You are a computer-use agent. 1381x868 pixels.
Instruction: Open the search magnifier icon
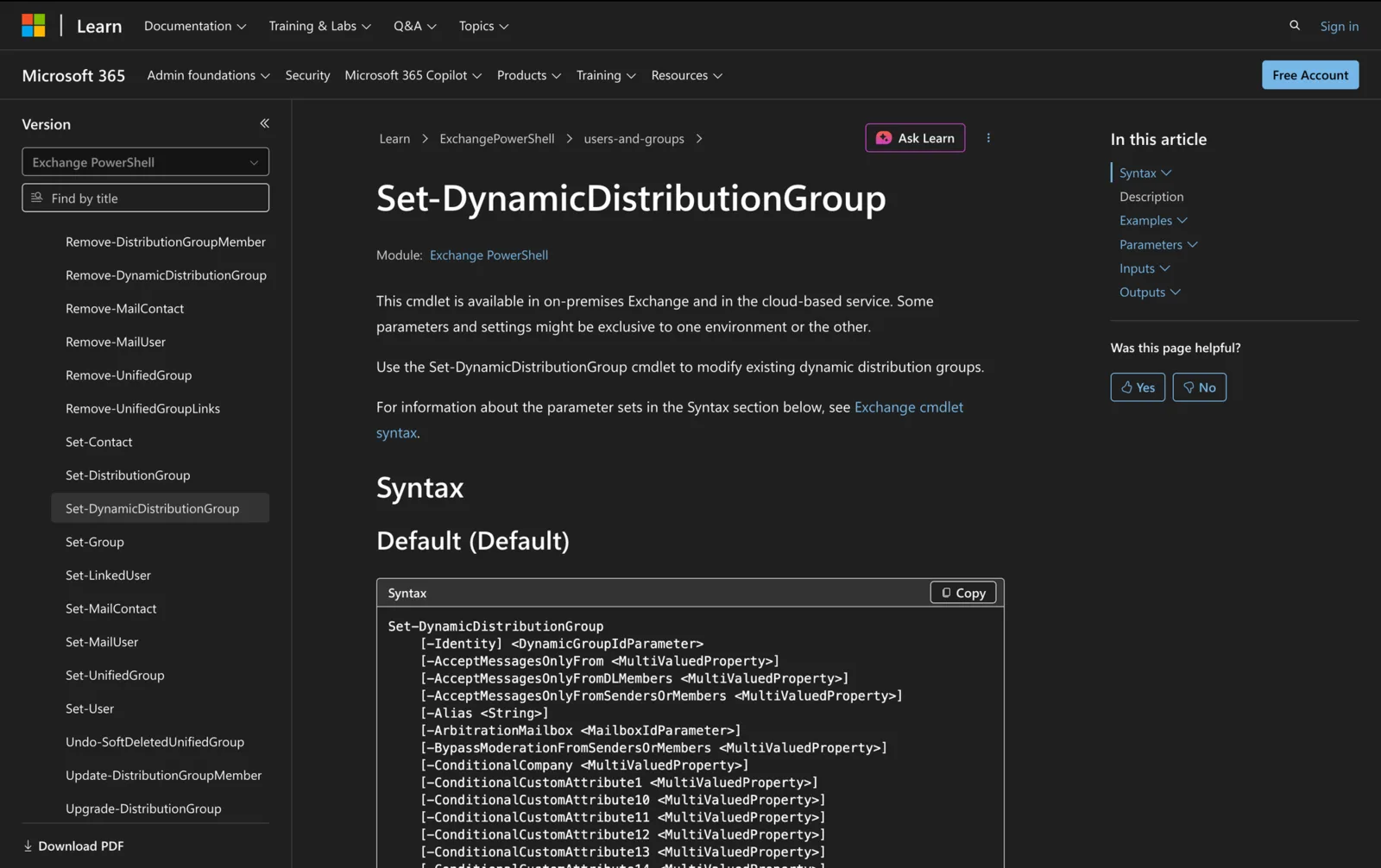click(1295, 26)
